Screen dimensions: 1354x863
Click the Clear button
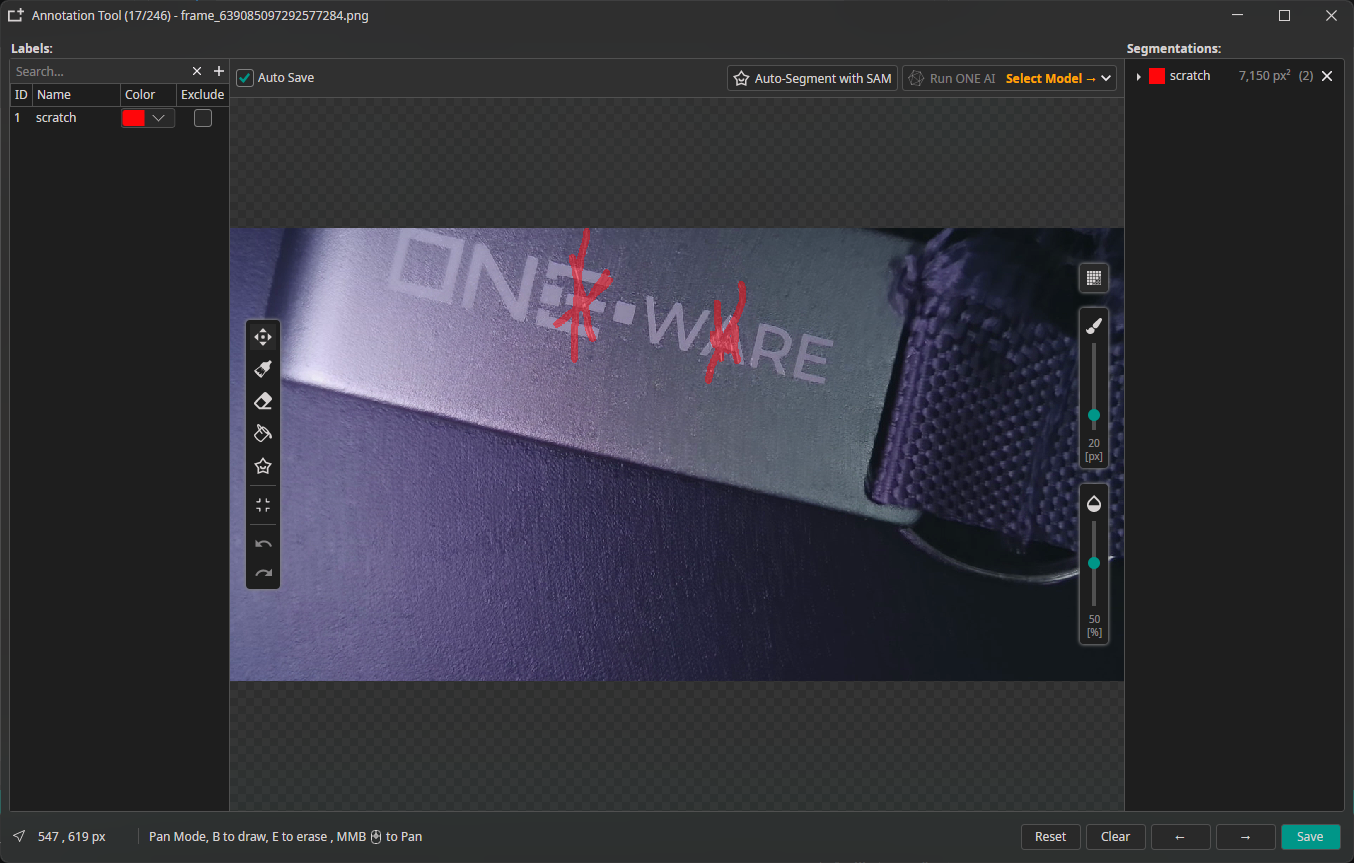pyautogui.click(x=1116, y=837)
